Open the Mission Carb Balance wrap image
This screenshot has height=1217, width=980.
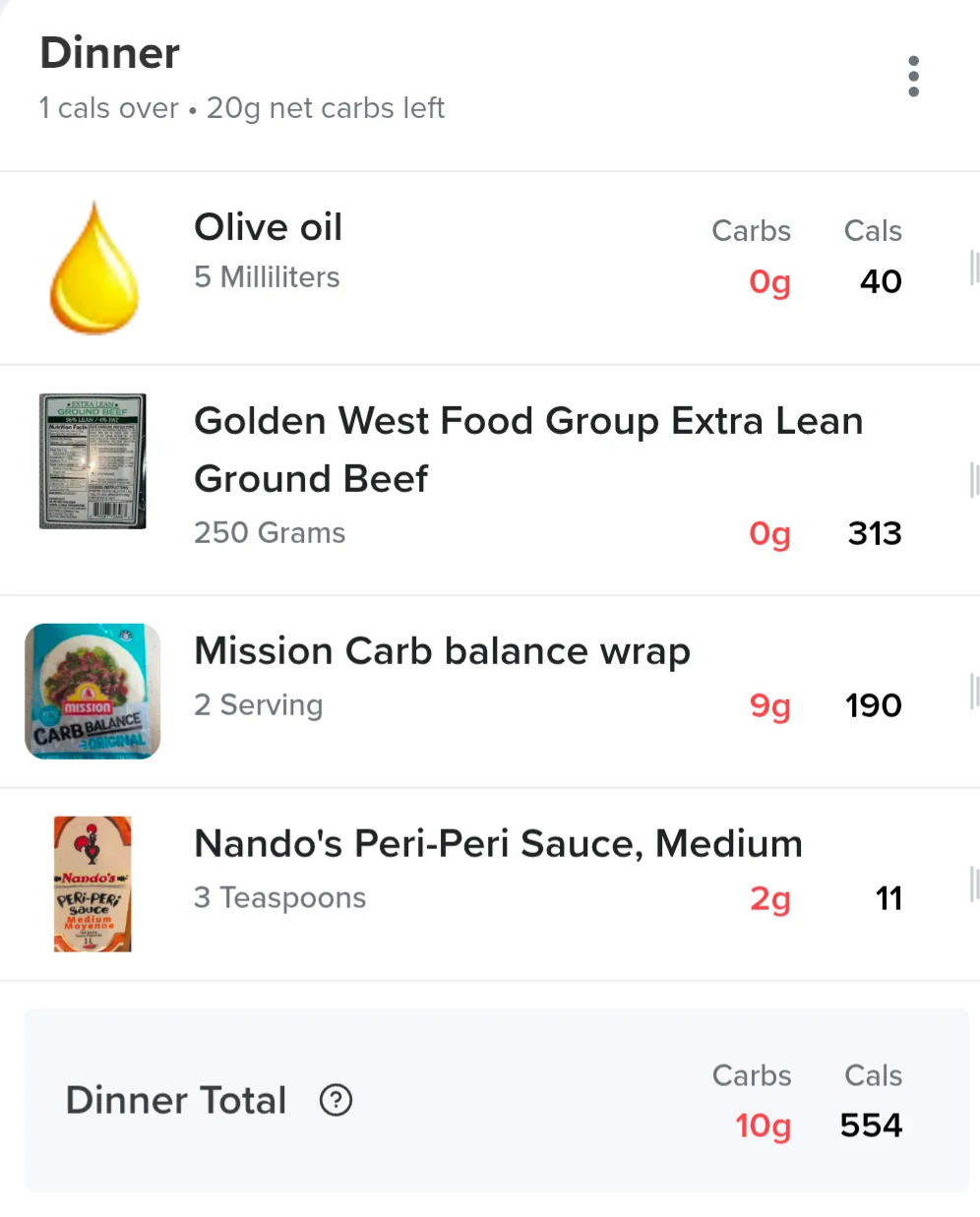[92, 692]
